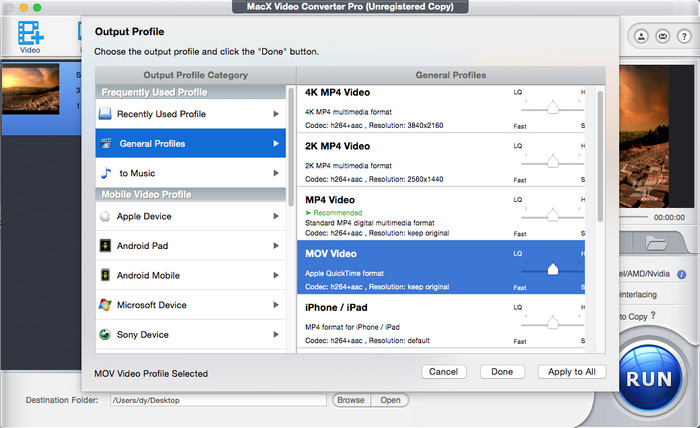700x428 pixels.
Task: Click the Android Pad icon
Action: pos(105,245)
